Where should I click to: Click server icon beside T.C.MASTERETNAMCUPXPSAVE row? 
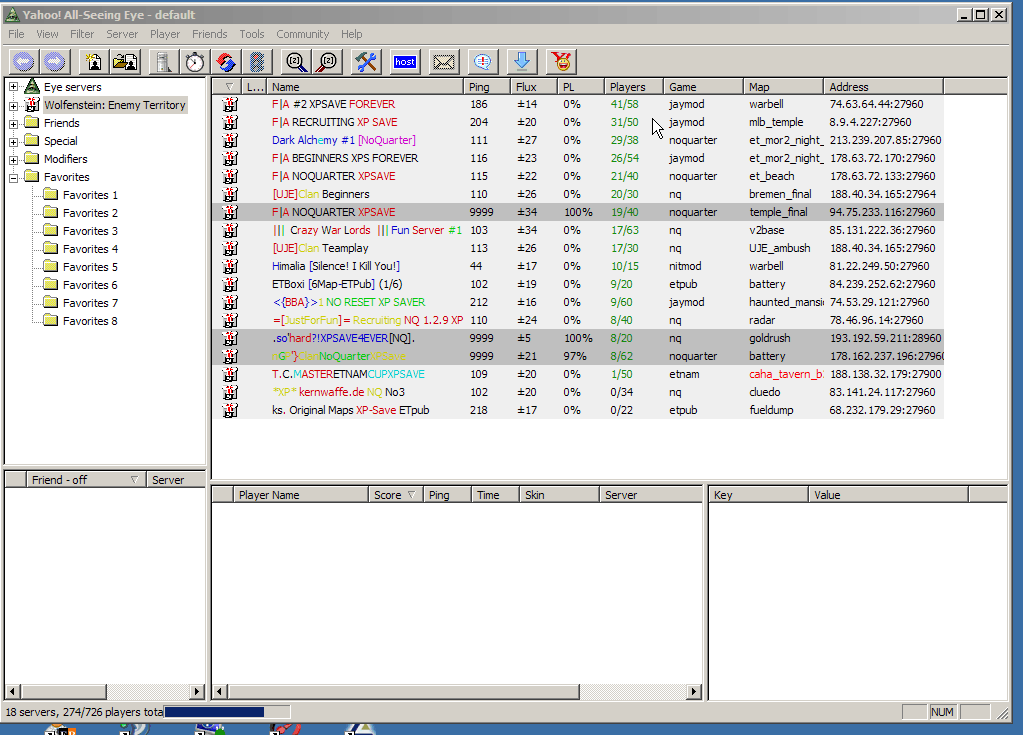230,374
